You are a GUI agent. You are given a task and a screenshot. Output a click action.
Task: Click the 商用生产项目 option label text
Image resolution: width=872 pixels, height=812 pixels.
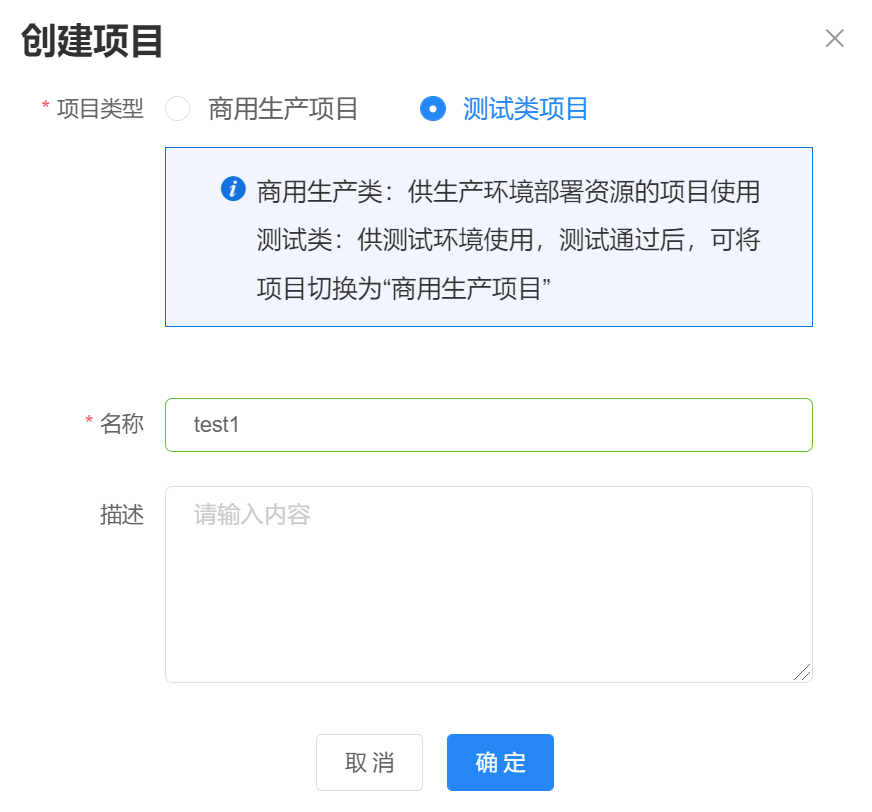click(283, 109)
